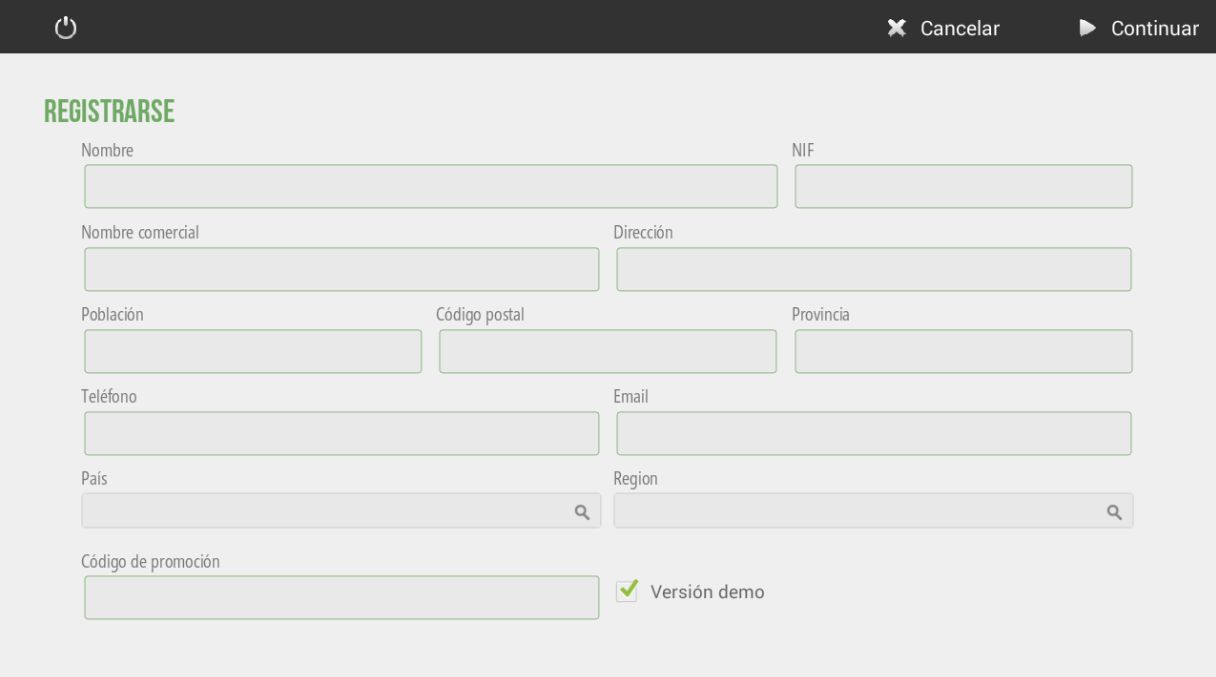Uncheck the Versión demo checkbox
This screenshot has height=677, width=1216.
[x=627, y=591]
